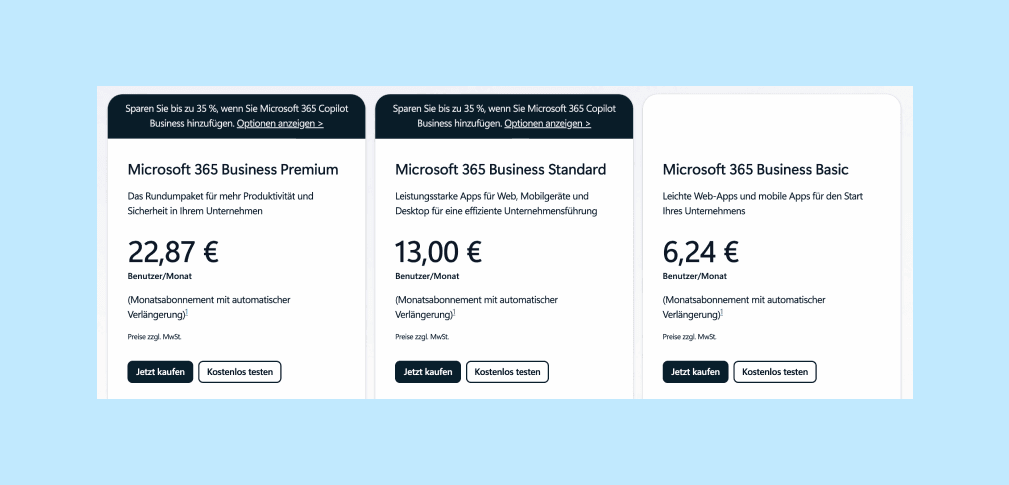Click the 6,24 € price
Image resolution: width=1009 pixels, height=485 pixels.
701,252
